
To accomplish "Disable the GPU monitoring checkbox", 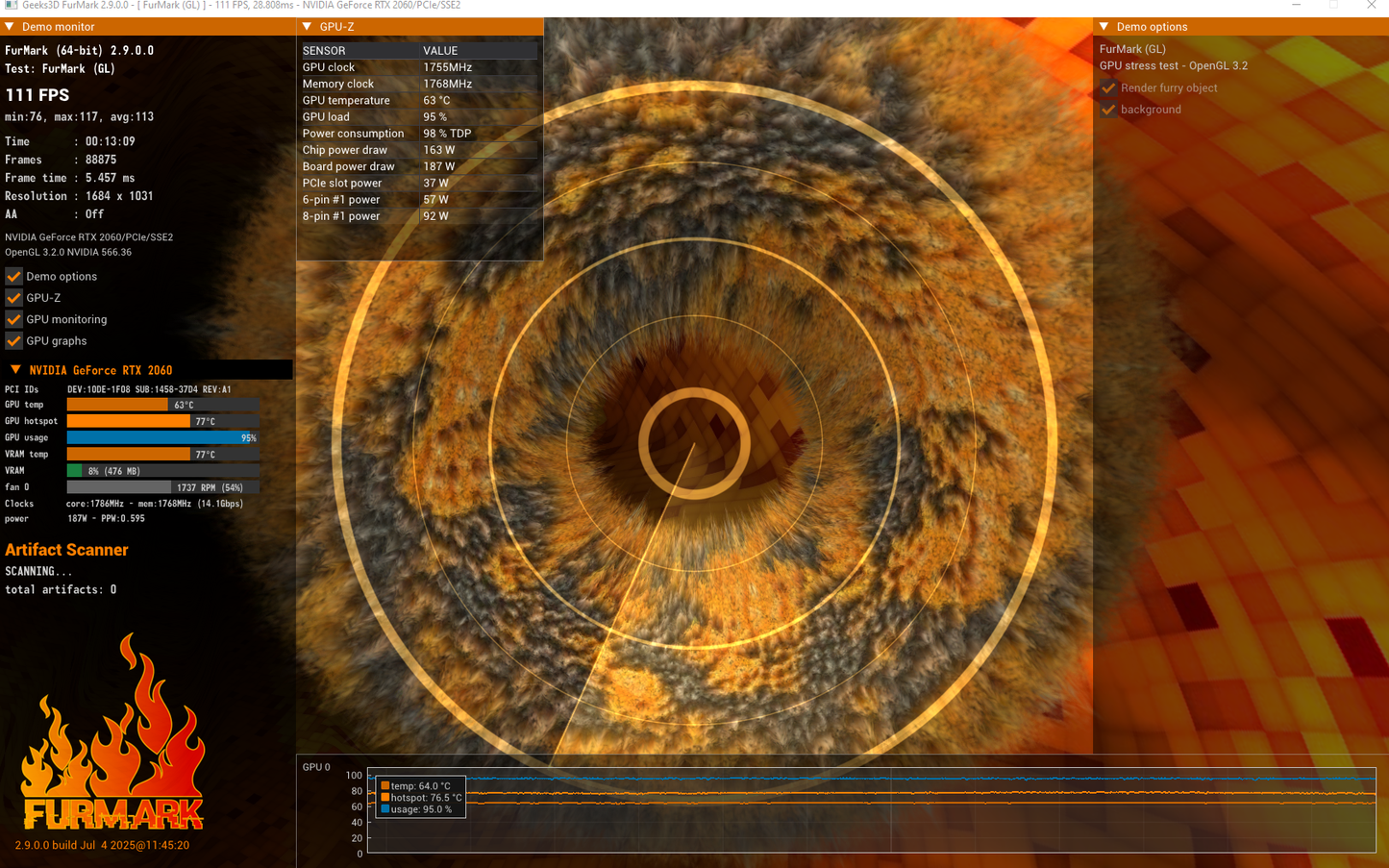I will coord(13,319).
